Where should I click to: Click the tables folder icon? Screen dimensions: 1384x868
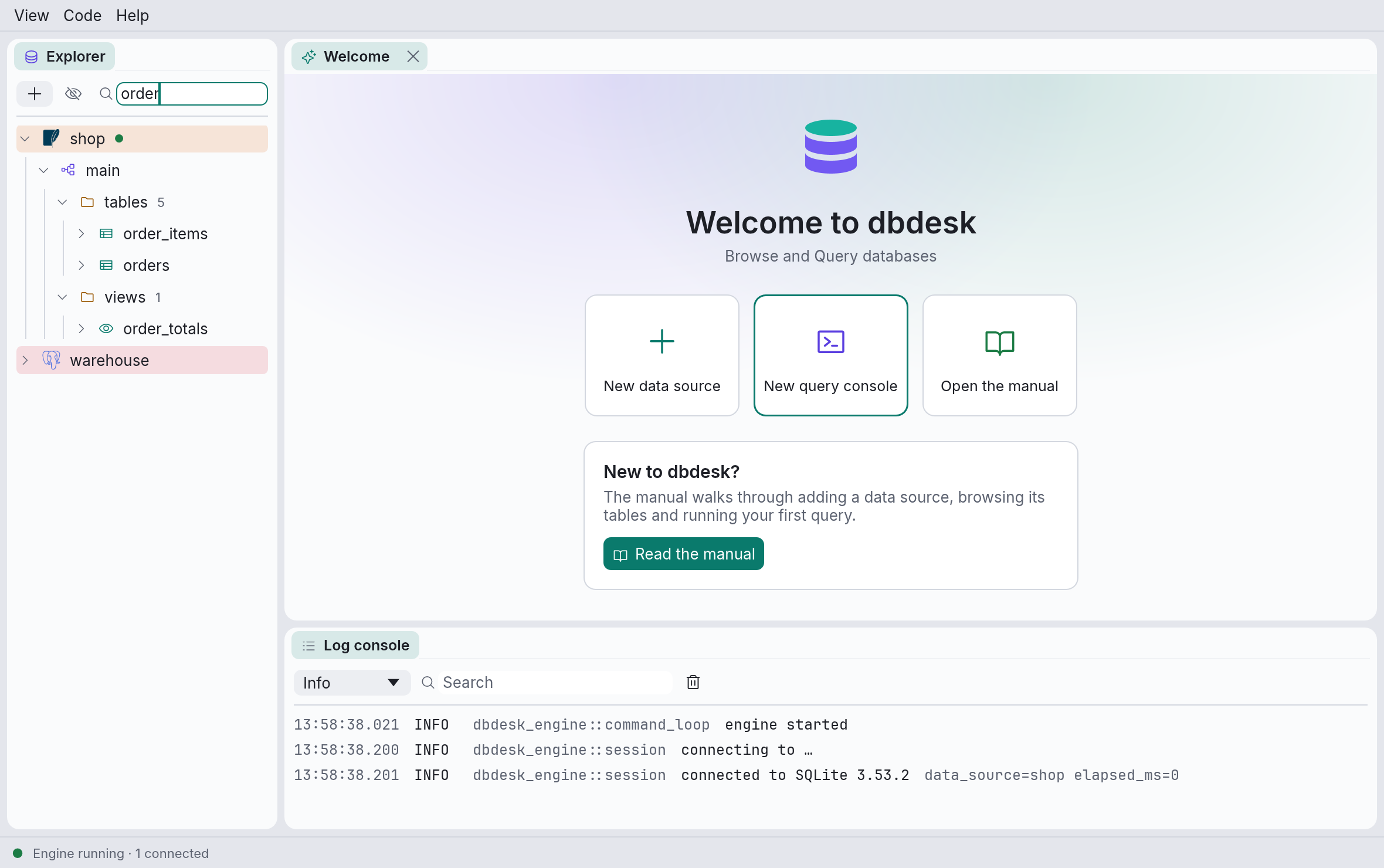[x=87, y=202]
